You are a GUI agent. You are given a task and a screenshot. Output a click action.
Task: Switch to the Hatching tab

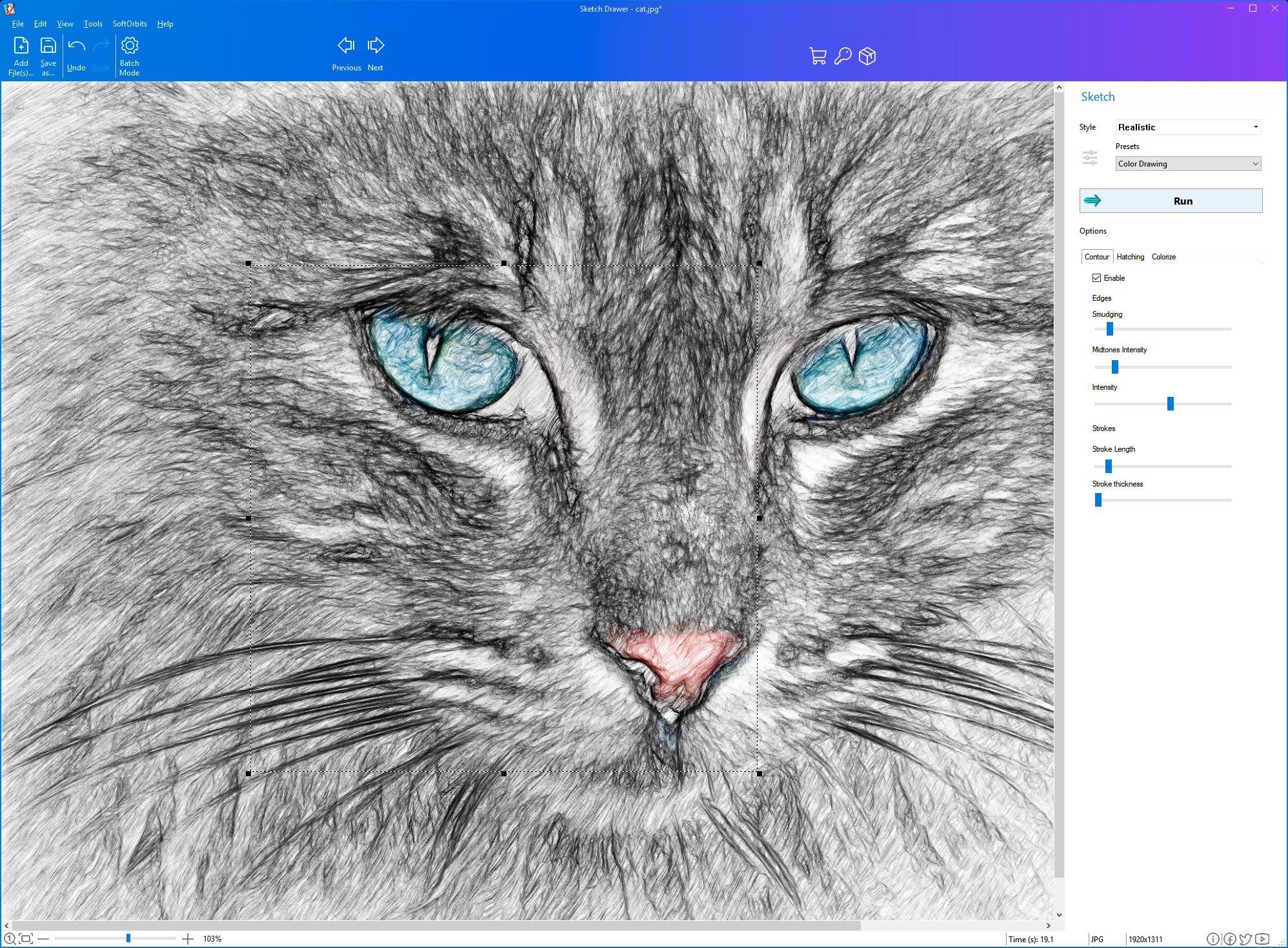1130,257
